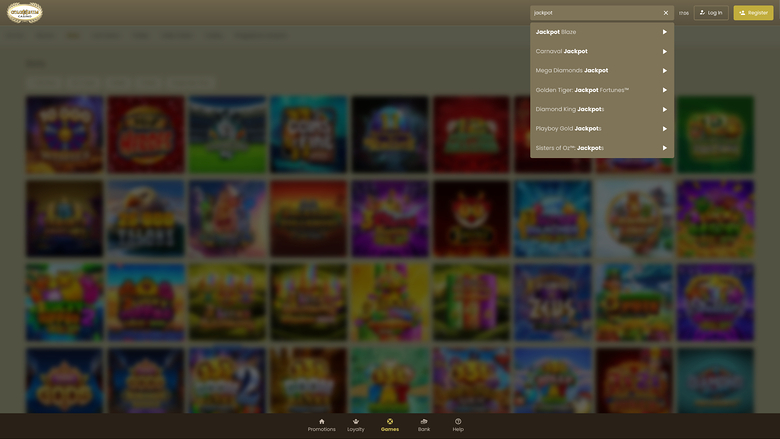Click play arrow next to Playboy Gold Jackpots

click(665, 129)
